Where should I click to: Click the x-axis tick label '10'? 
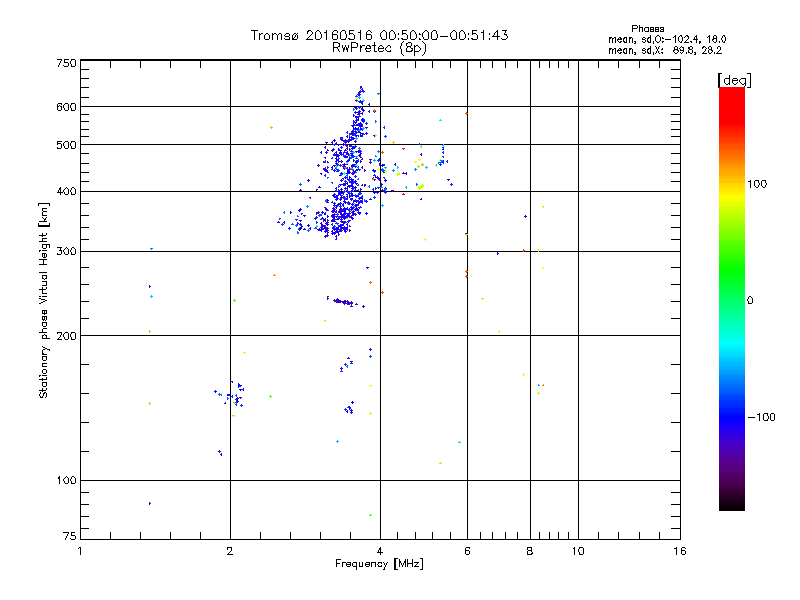578,551
